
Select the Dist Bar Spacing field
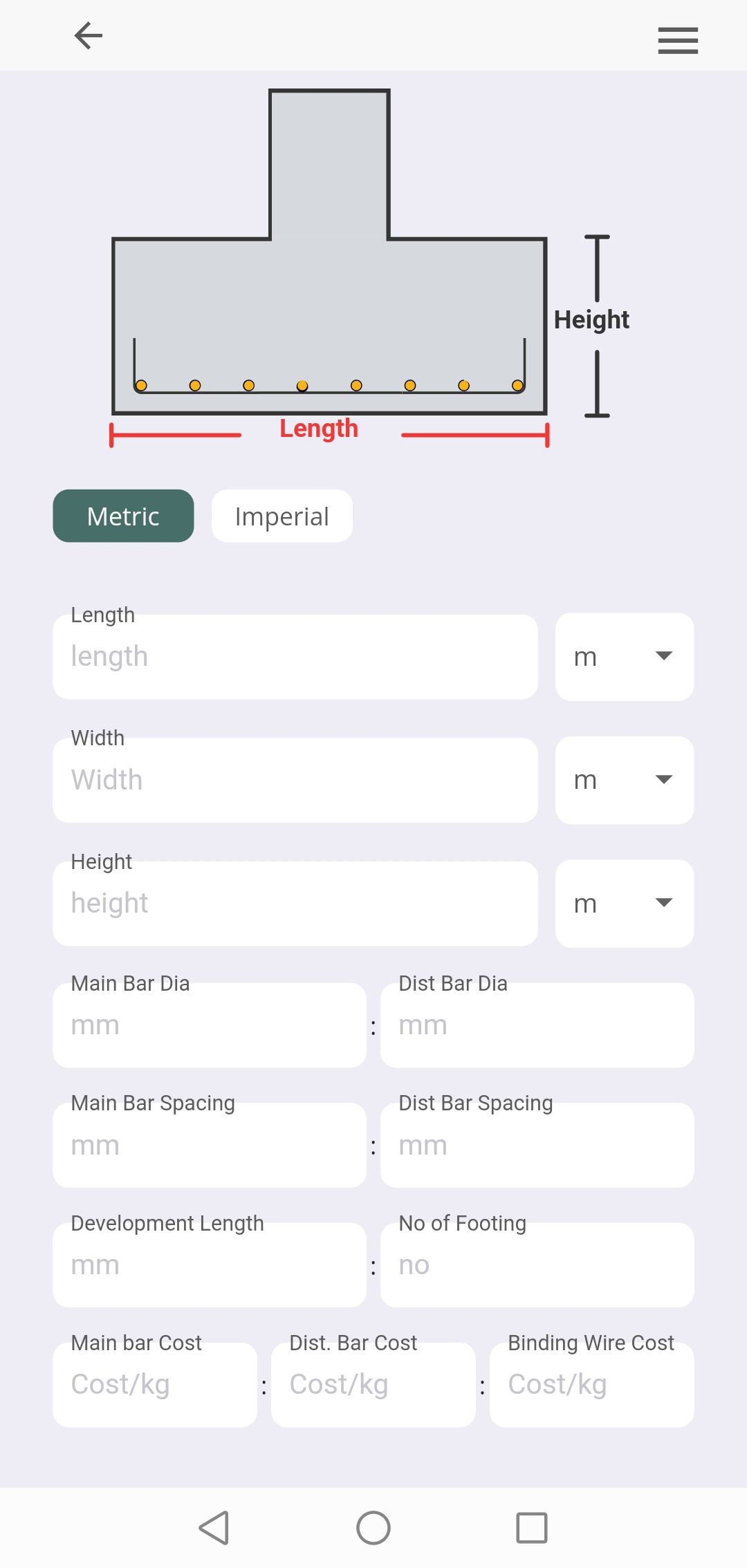537,1146
